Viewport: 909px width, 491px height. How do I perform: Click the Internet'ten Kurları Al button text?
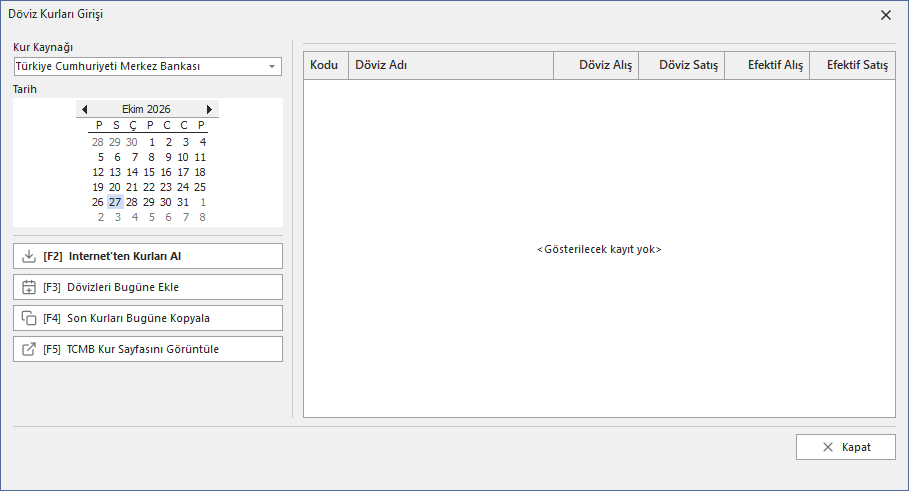pos(125,256)
